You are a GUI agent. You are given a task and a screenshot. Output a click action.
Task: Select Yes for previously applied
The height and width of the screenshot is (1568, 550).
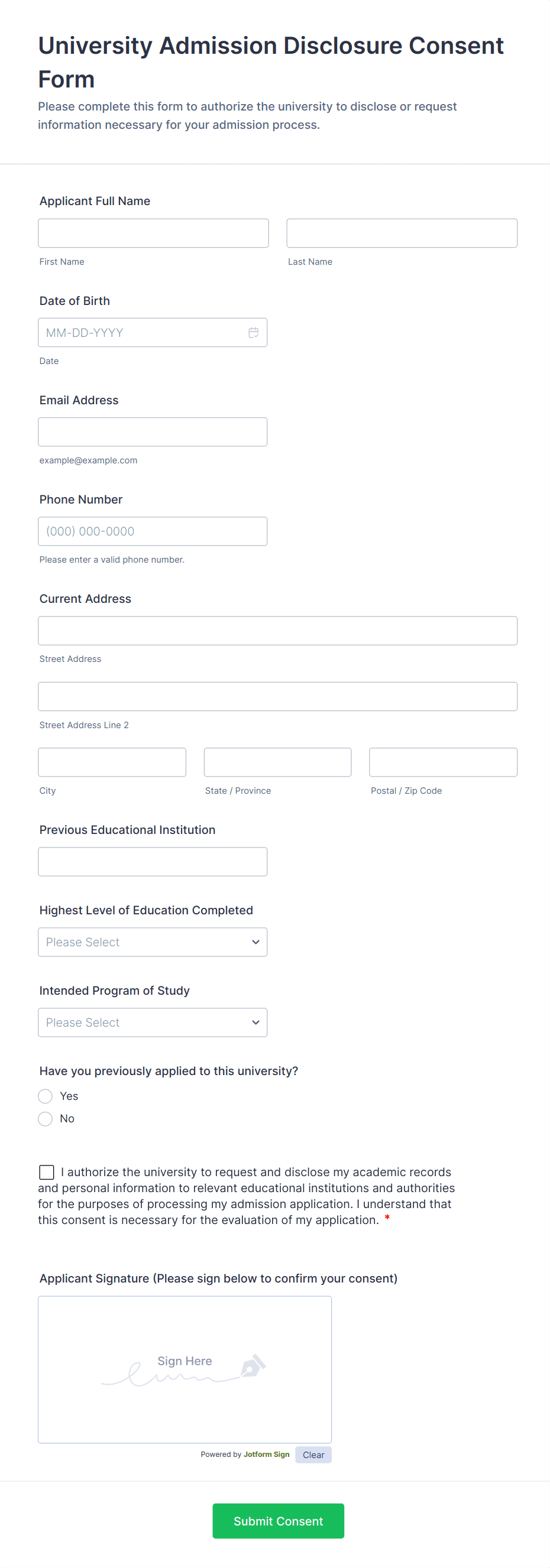tap(46, 1096)
